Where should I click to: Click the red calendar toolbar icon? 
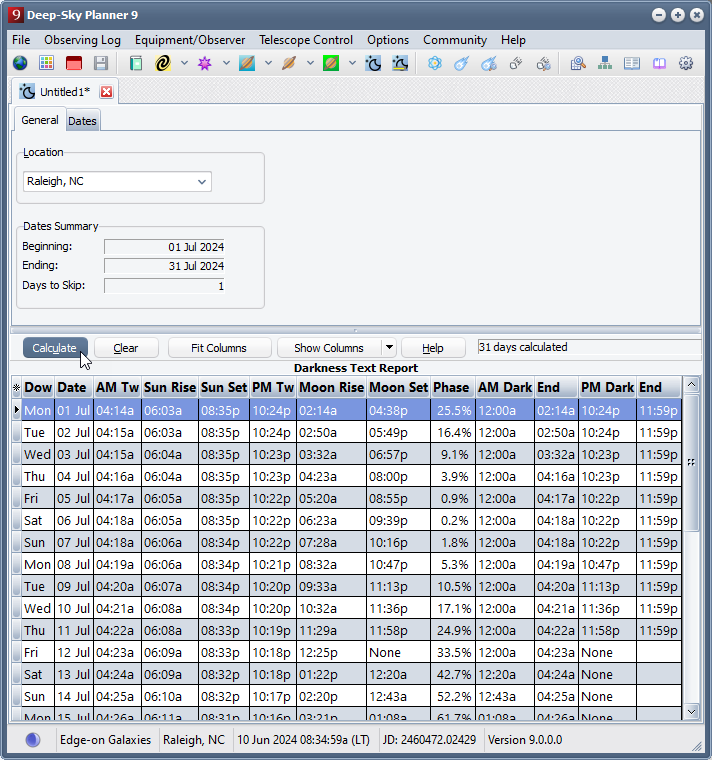tap(74, 63)
